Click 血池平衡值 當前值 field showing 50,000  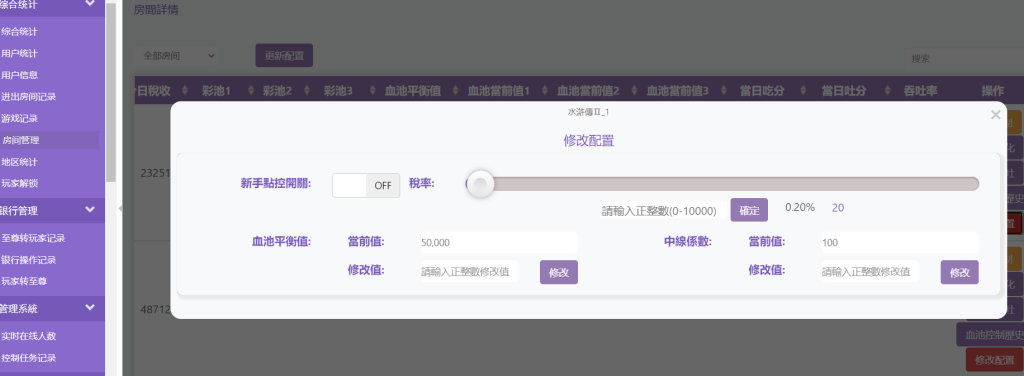pos(499,242)
